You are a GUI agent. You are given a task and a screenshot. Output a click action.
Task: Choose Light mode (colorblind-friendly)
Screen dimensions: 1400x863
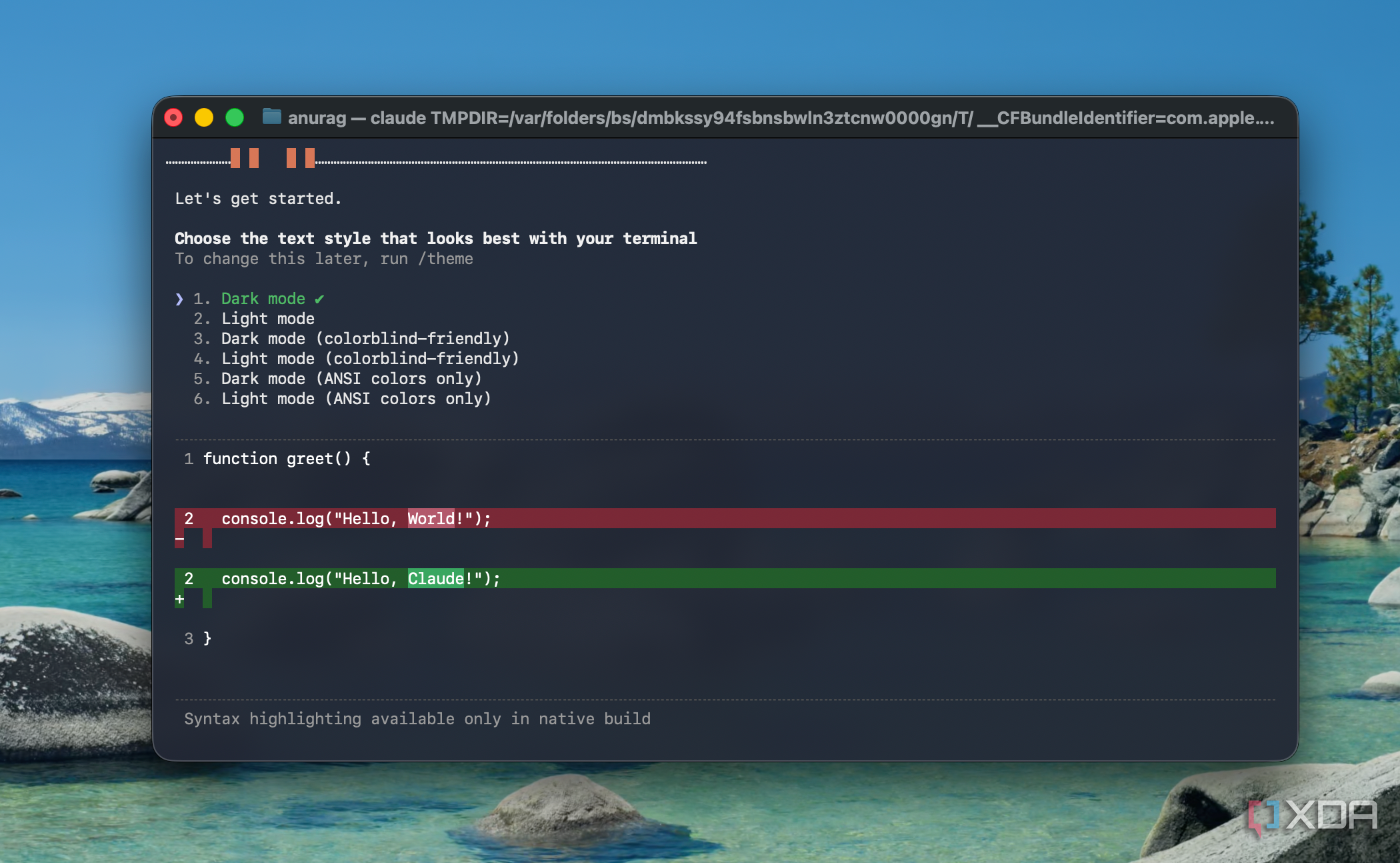click(x=370, y=359)
